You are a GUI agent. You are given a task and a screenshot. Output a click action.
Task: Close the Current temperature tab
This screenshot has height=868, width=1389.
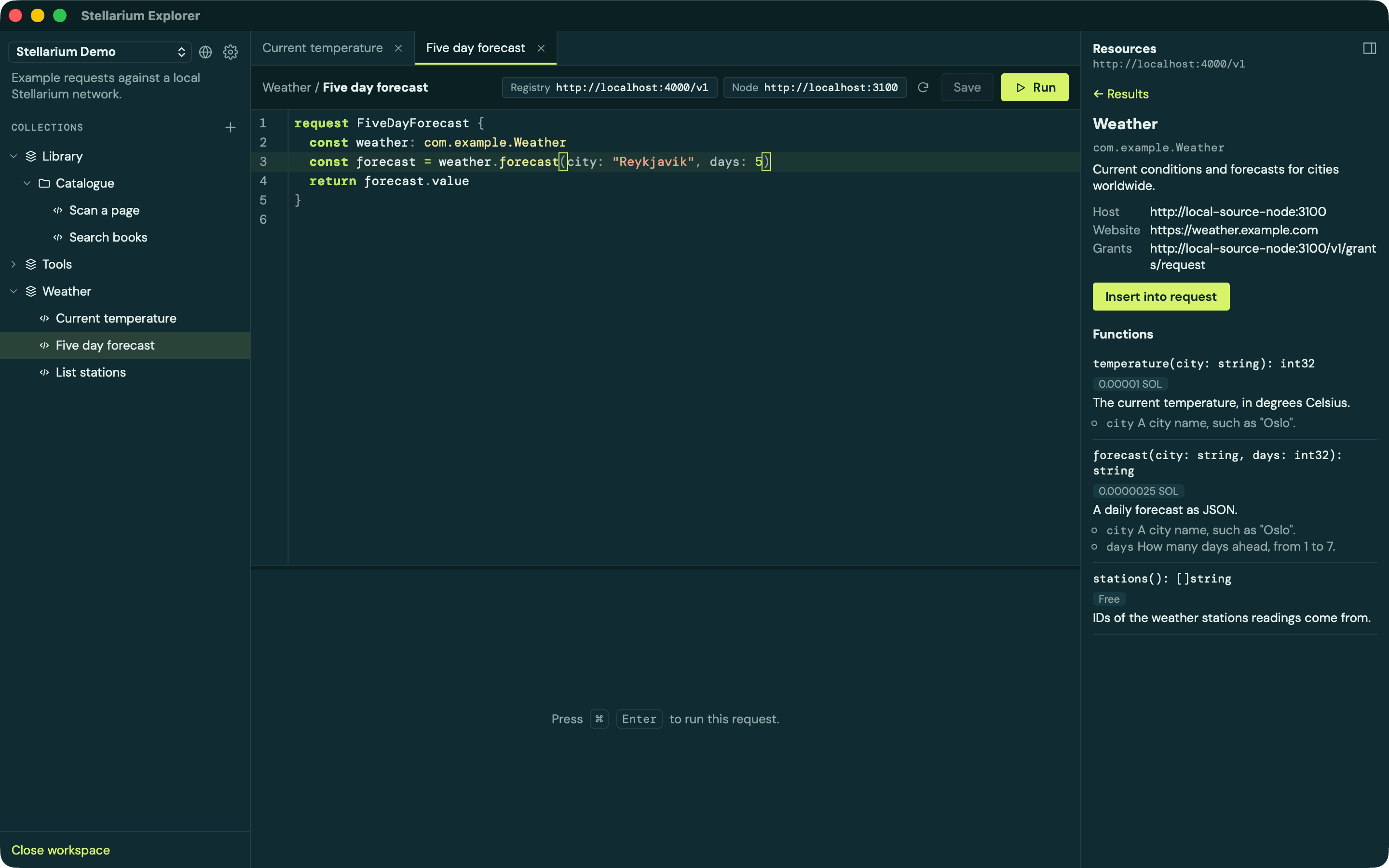(x=398, y=48)
